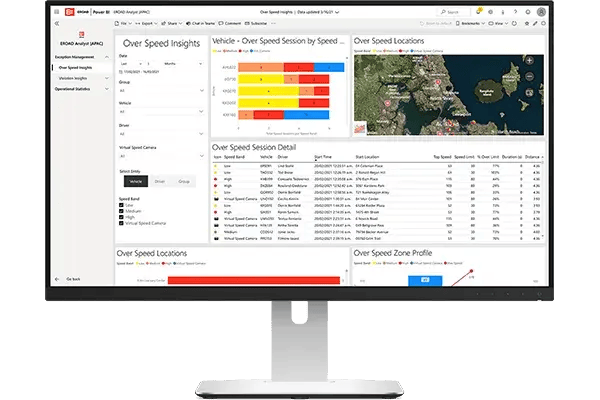Click the Comment button
The image size is (600, 400).
coord(230,23)
